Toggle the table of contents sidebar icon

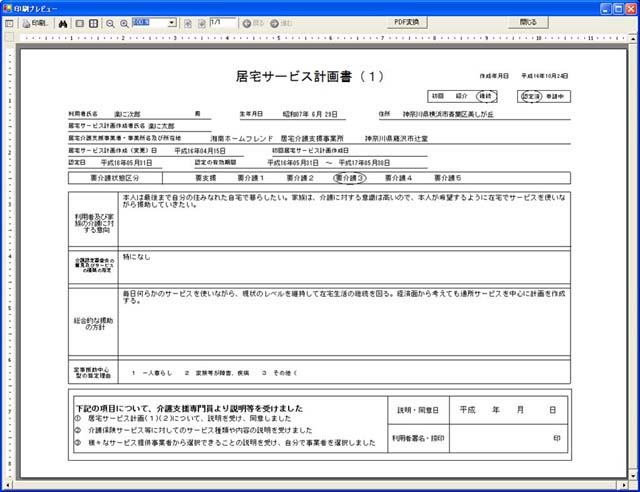tap(9, 24)
